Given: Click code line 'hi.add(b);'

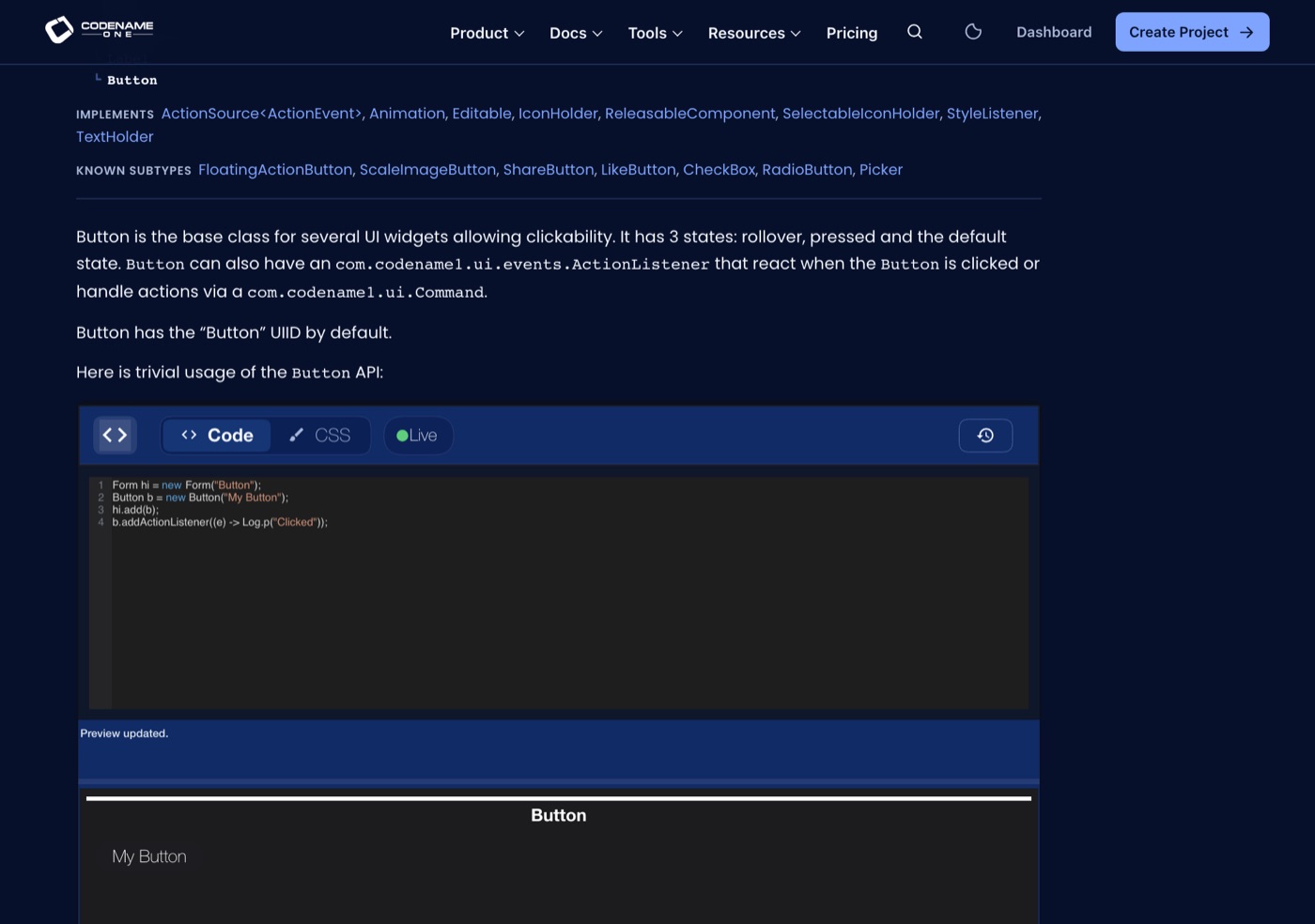Looking at the screenshot, I should (135, 510).
